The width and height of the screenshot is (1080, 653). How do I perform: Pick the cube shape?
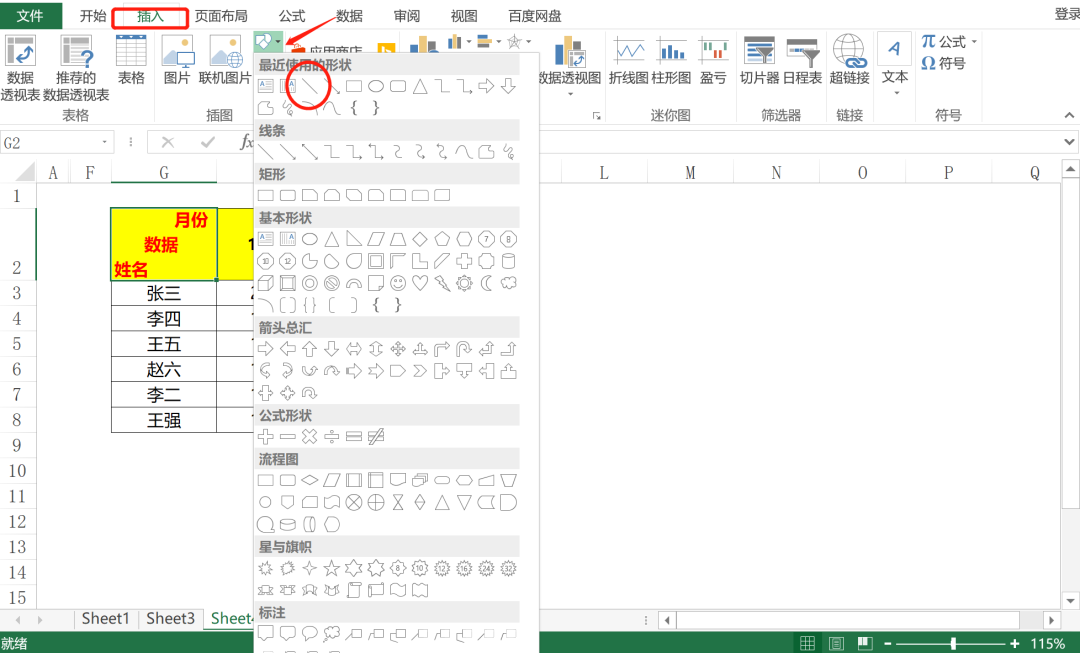click(x=266, y=283)
